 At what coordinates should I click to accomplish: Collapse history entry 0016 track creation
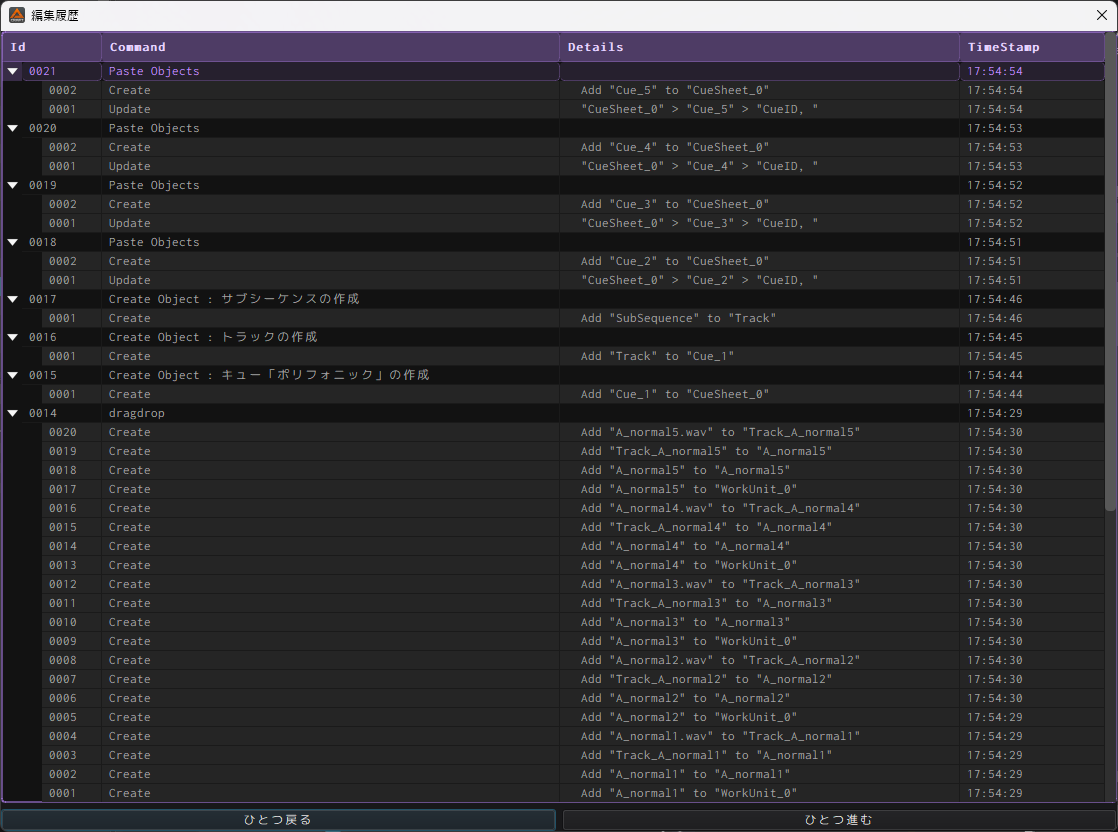[13, 338]
